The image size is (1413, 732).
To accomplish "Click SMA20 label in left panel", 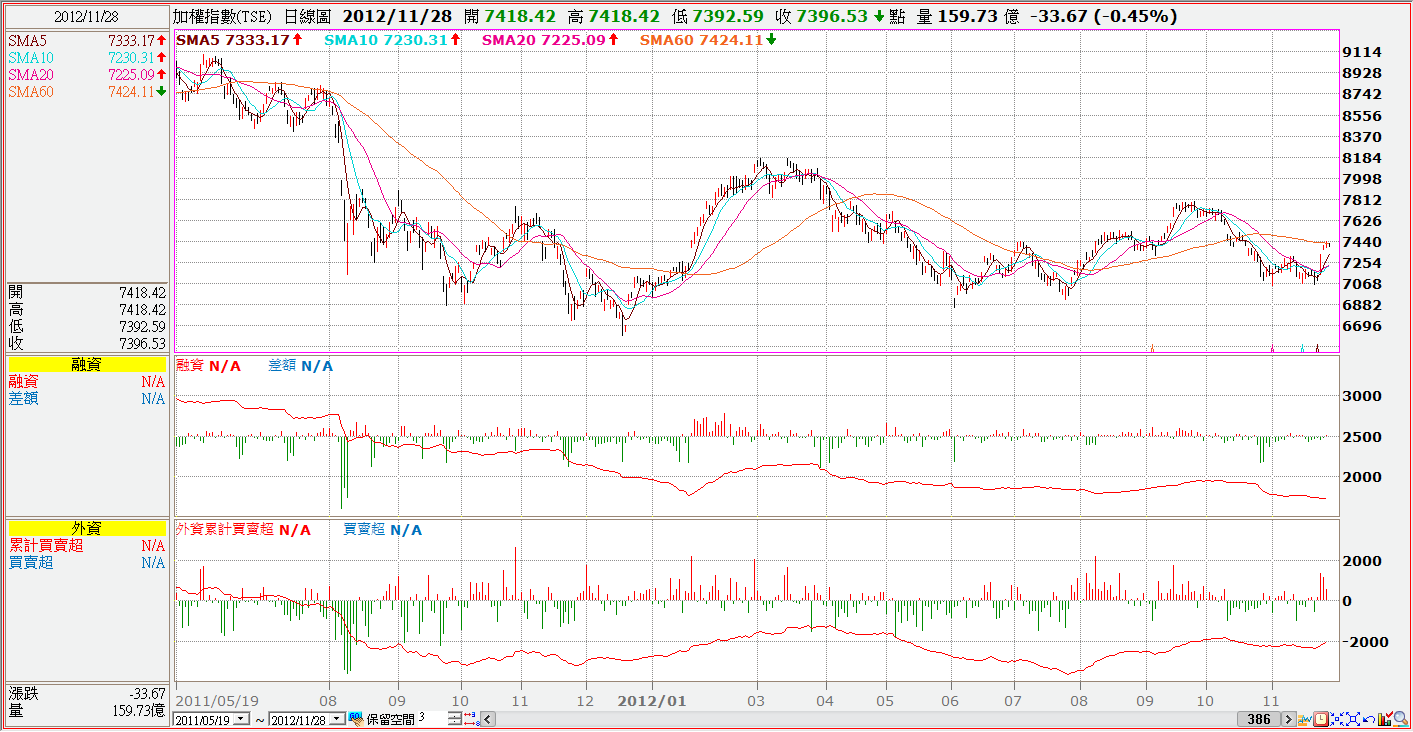I will pyautogui.click(x=31, y=75).
